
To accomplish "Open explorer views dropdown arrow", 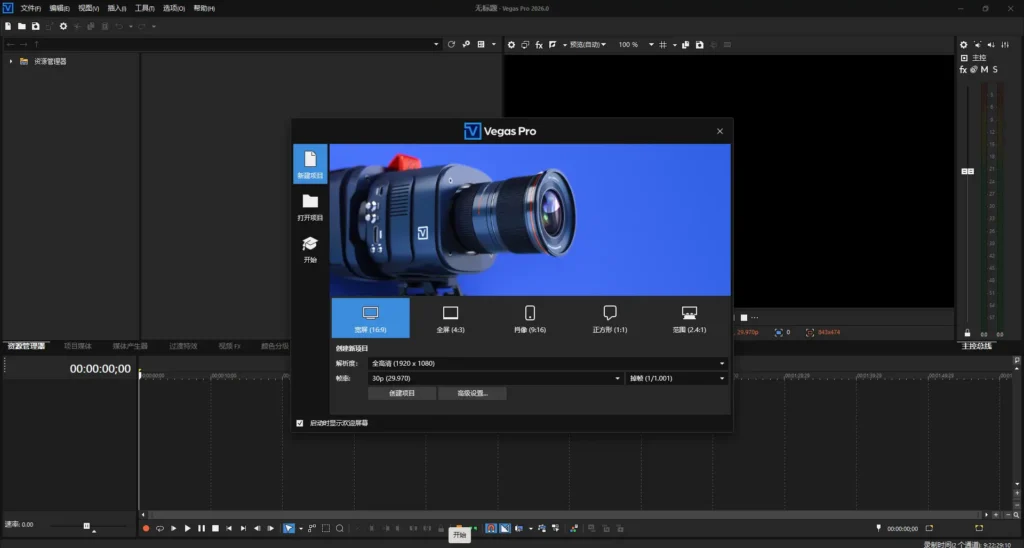I will [x=494, y=44].
